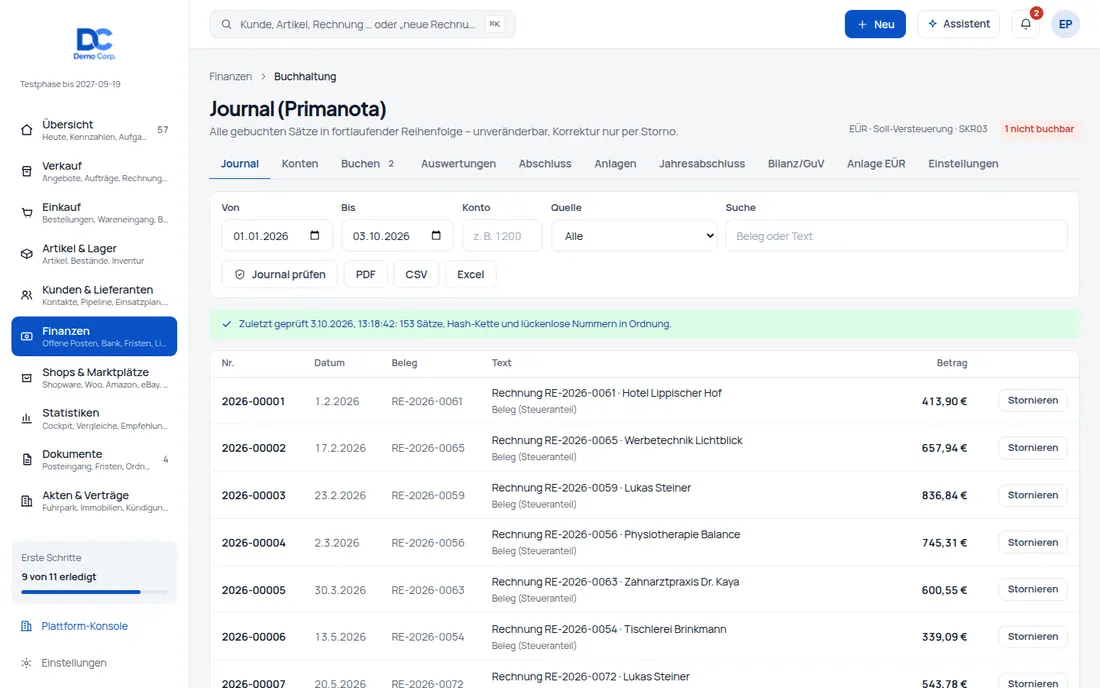Viewport: 1100px width, 688px height.
Task: Export the journal as CSV
Action: tap(416, 274)
